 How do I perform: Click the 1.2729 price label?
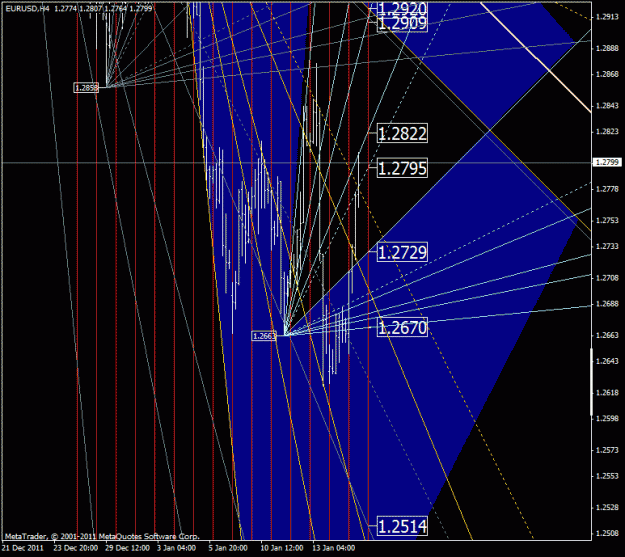click(402, 252)
